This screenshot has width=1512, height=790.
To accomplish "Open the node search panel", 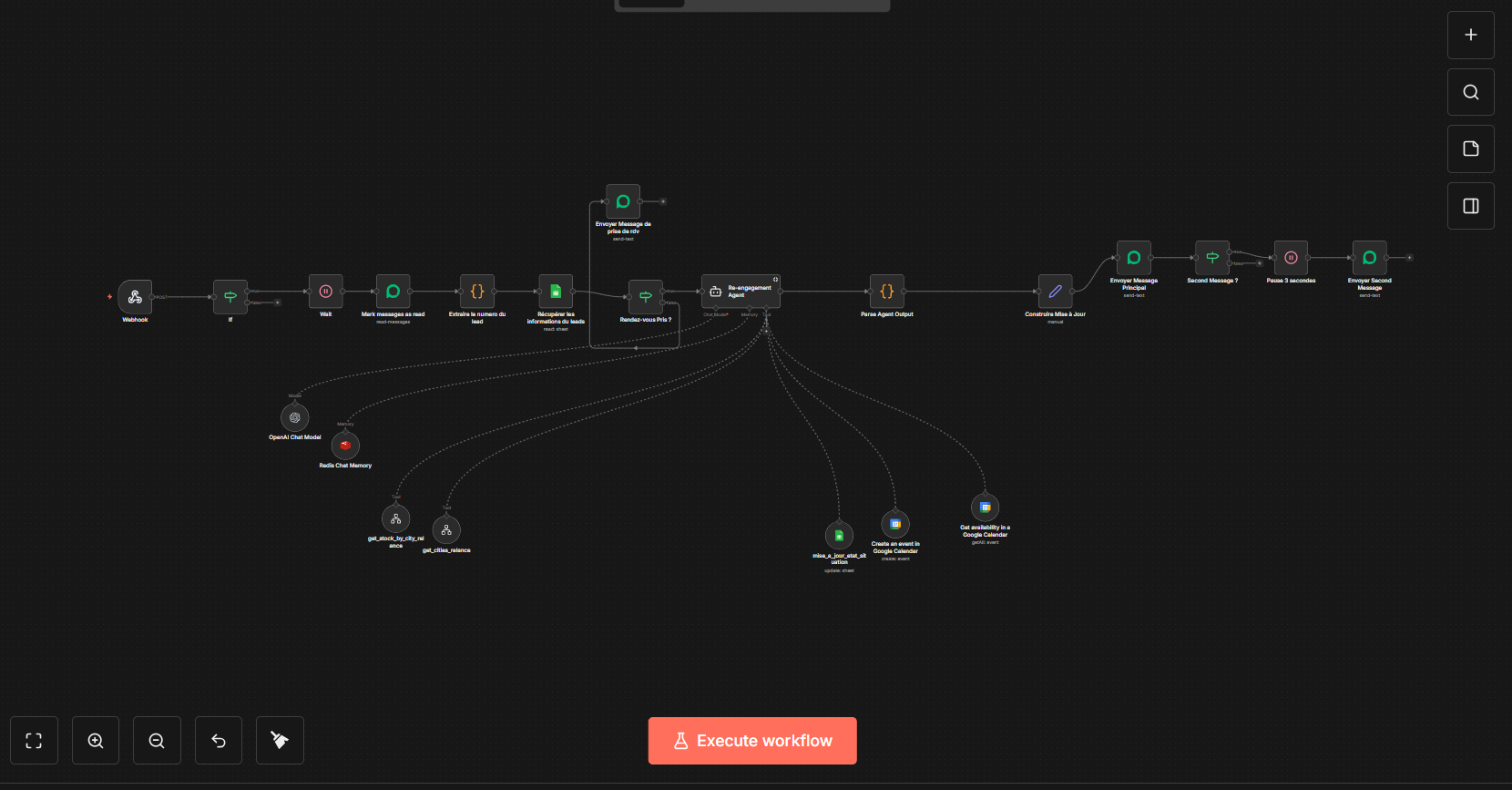I will tap(1471, 92).
